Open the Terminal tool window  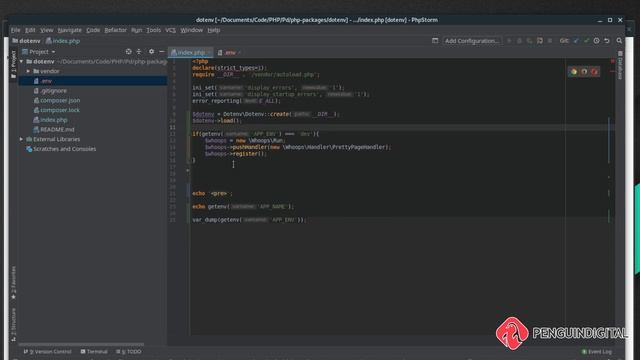(x=94, y=351)
